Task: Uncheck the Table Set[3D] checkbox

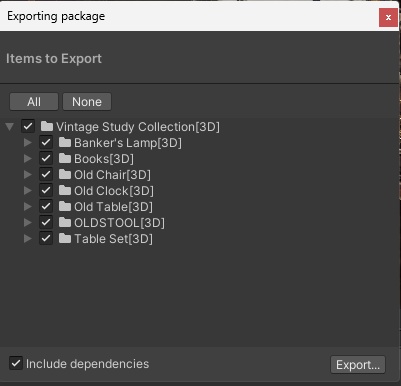Action: click(x=46, y=238)
